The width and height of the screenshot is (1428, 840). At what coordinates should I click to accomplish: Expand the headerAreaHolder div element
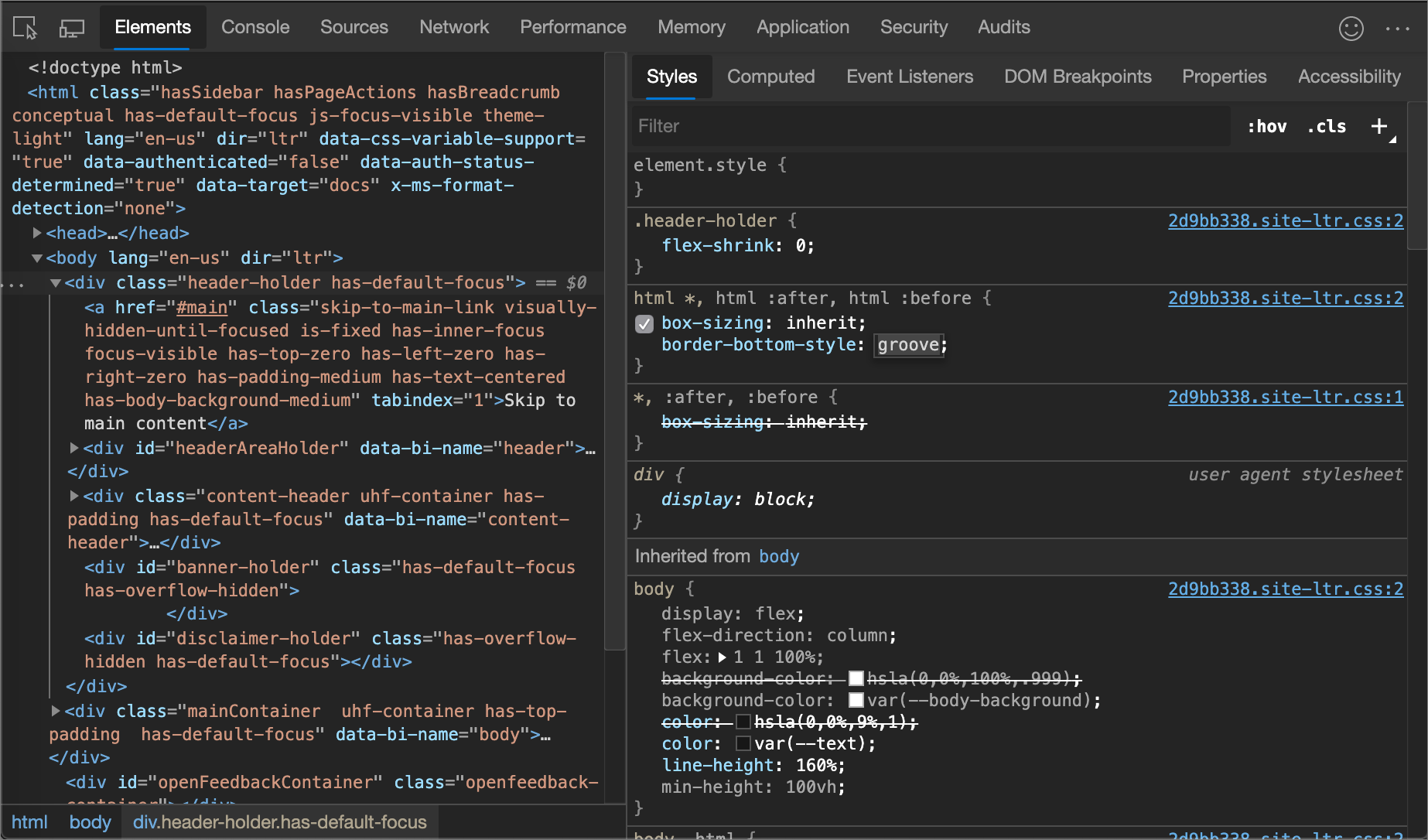point(73,448)
